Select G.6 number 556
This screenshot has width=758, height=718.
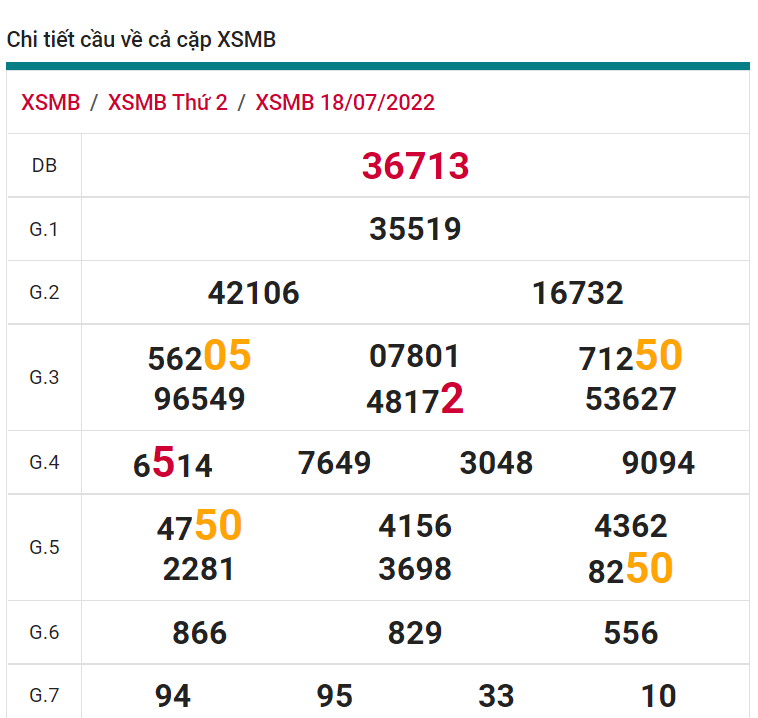coord(630,633)
